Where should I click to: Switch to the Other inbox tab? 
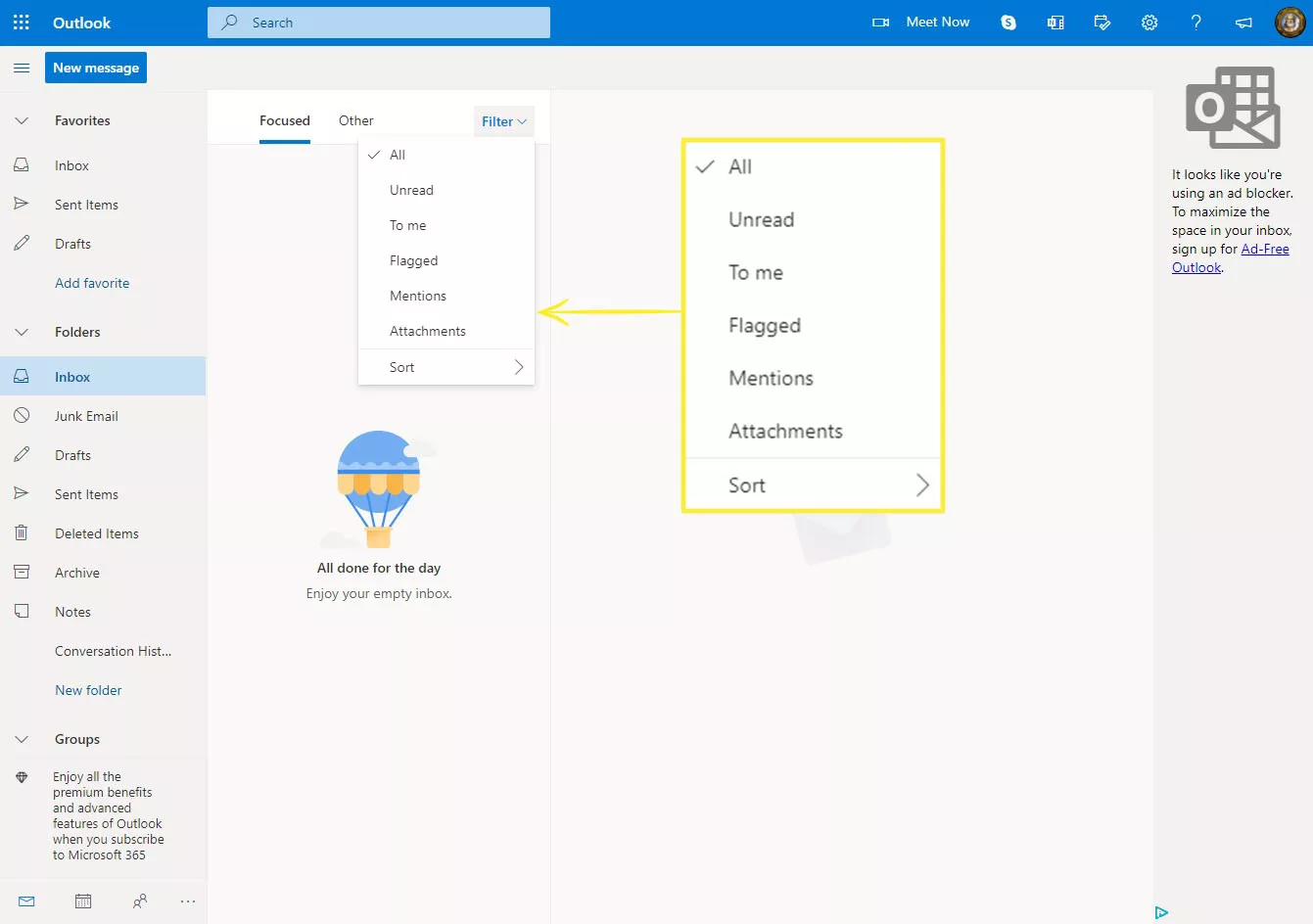pyautogui.click(x=355, y=119)
